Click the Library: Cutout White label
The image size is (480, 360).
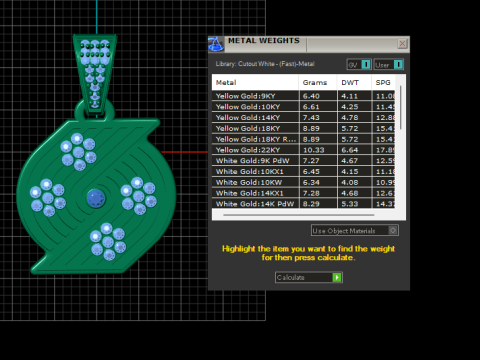265,64
